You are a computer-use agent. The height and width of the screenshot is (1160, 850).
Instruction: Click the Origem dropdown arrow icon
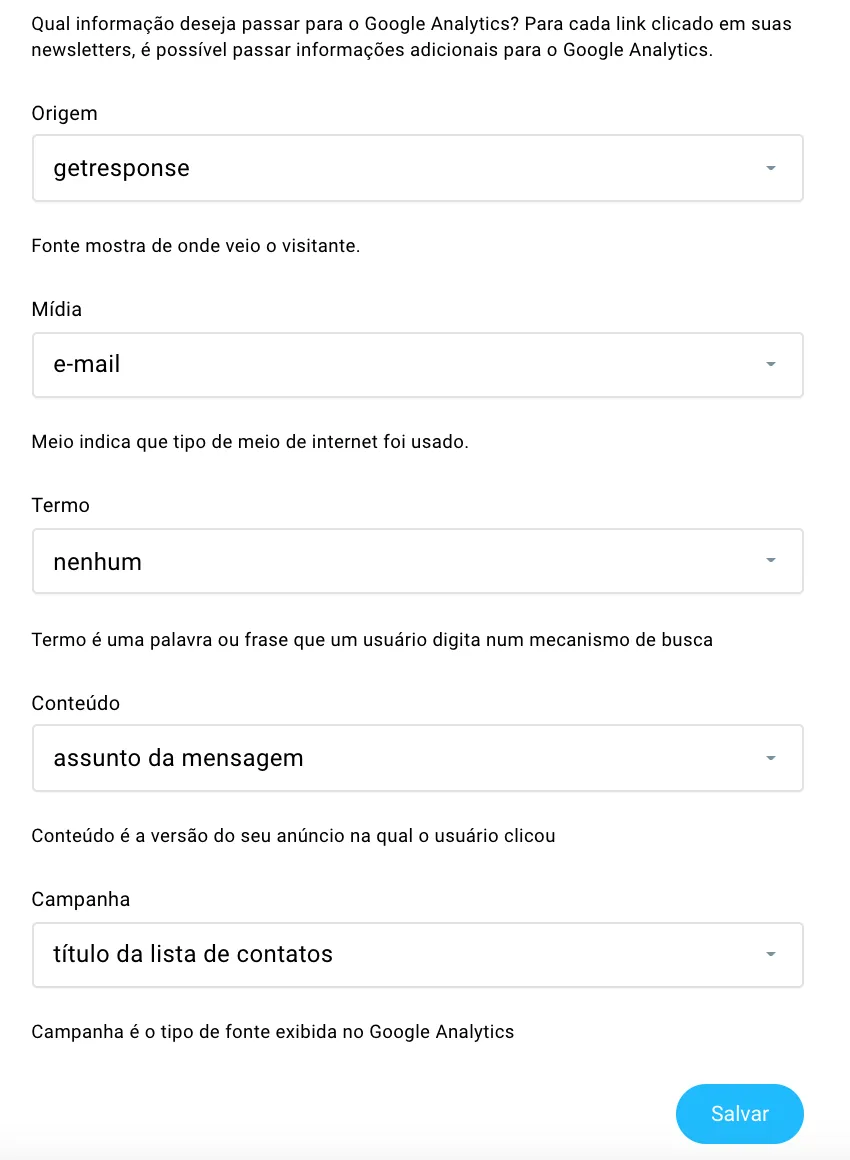(x=771, y=168)
